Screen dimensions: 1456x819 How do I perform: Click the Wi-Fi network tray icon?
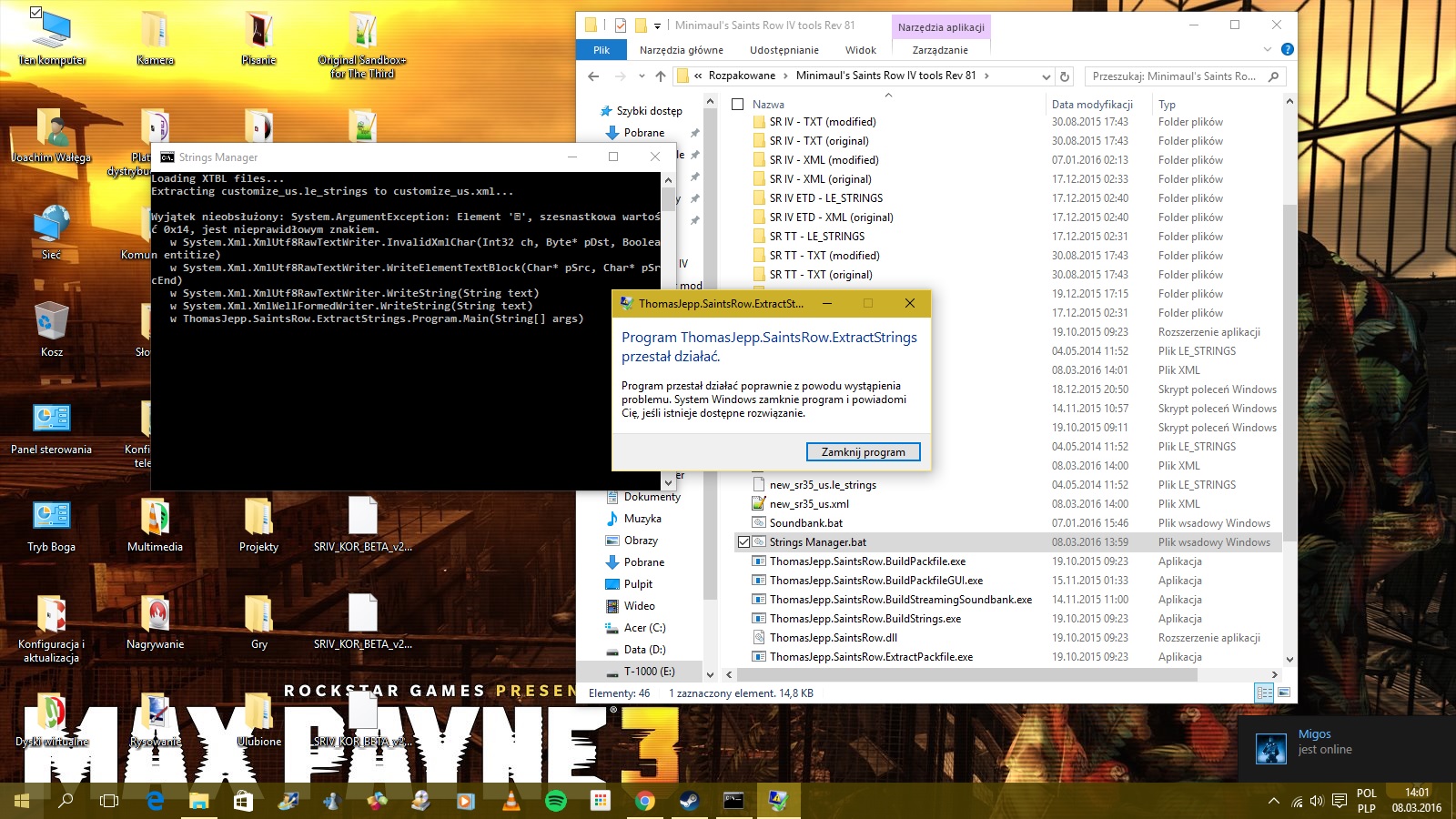pyautogui.click(x=1297, y=801)
